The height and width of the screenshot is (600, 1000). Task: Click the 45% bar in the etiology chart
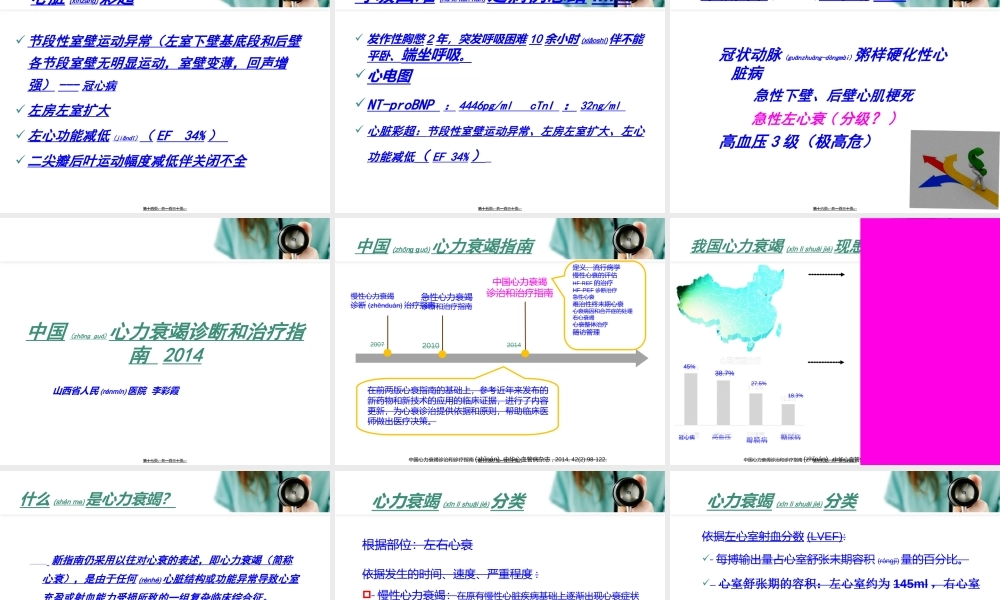click(690, 400)
